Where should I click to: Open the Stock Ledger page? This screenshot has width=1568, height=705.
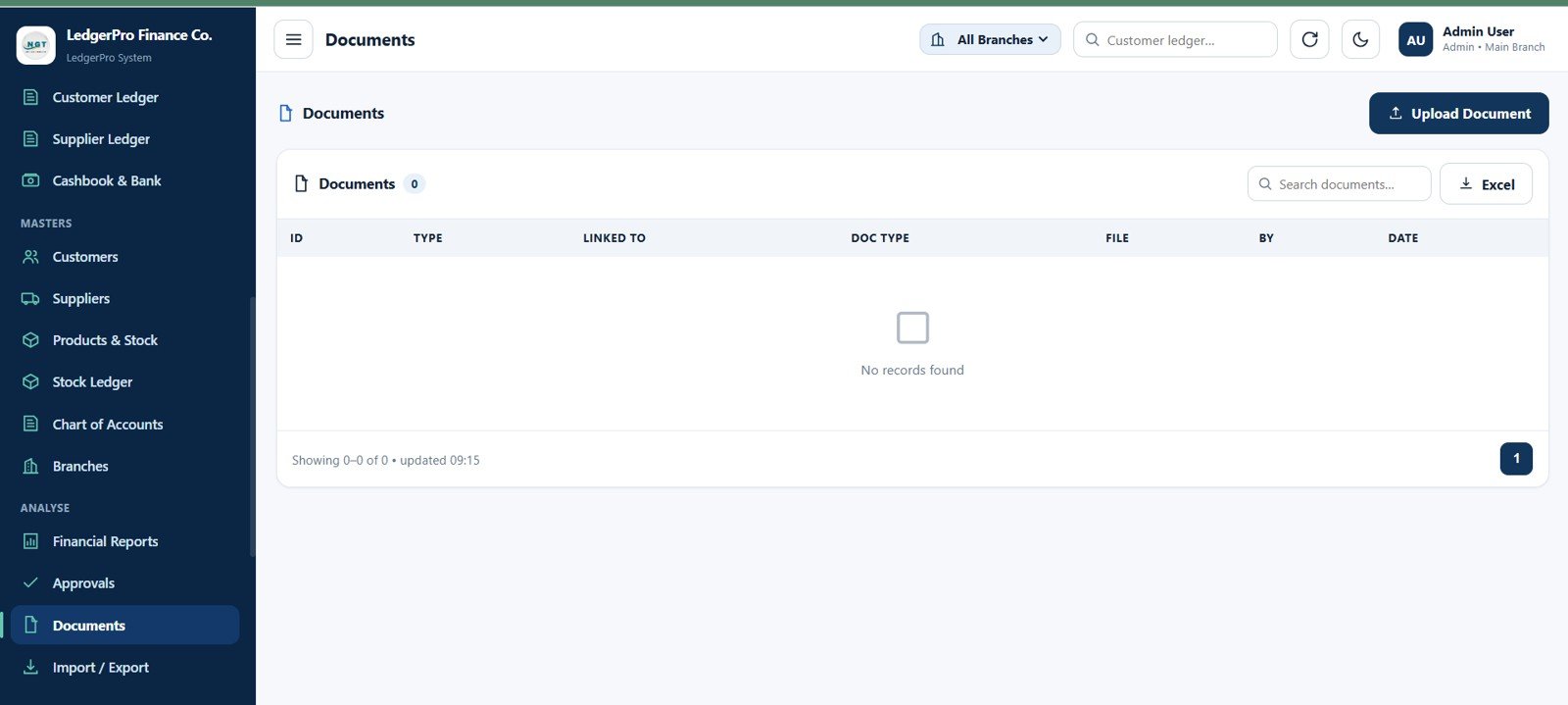click(125, 381)
